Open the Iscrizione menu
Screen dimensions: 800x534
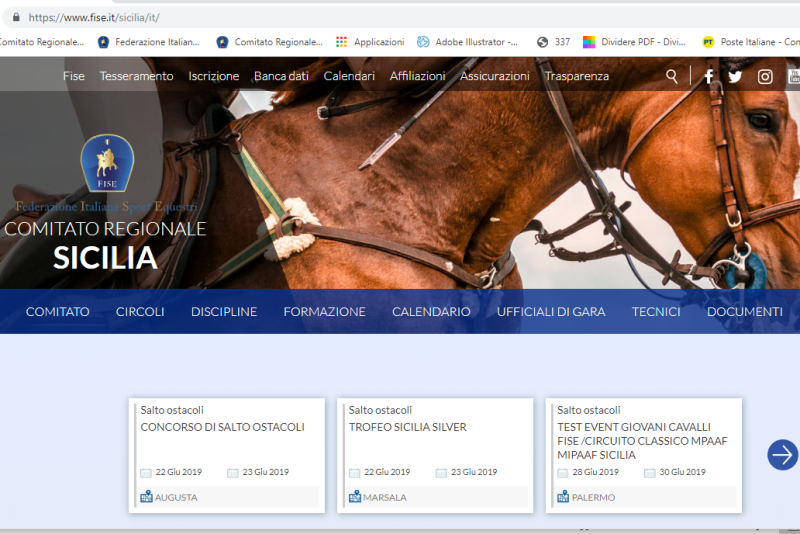(x=213, y=76)
